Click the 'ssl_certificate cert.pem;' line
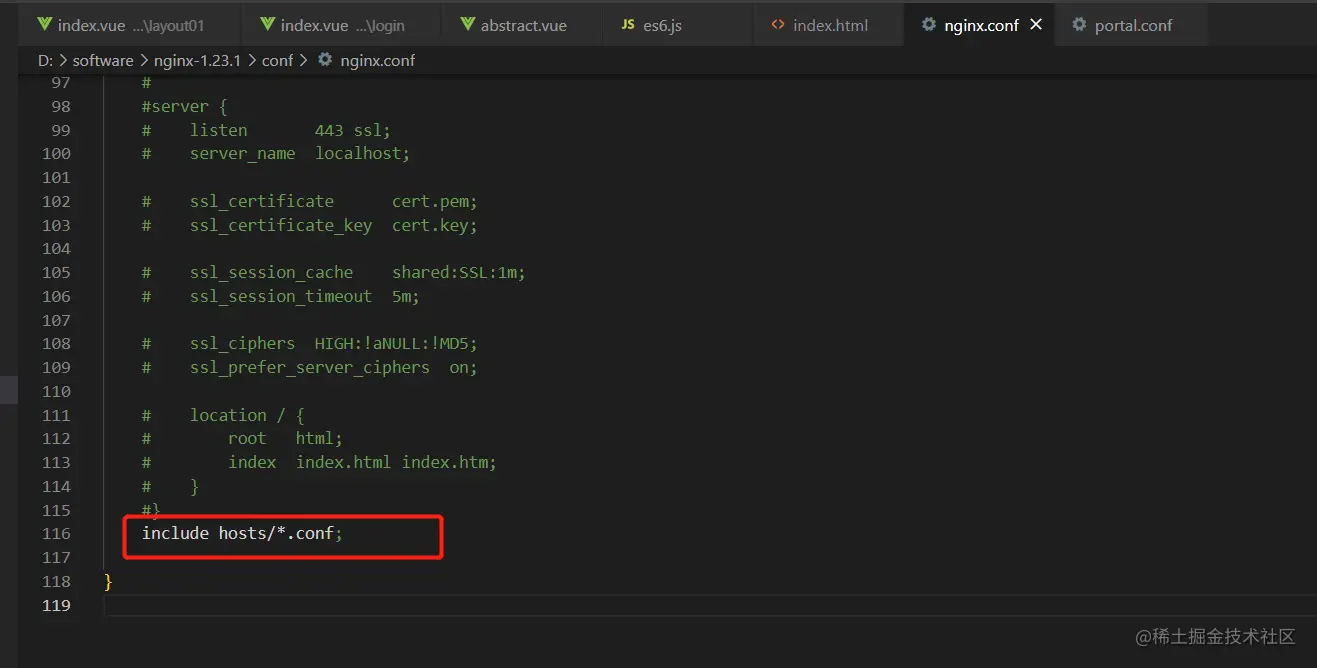This screenshot has height=668, width=1317. point(310,201)
